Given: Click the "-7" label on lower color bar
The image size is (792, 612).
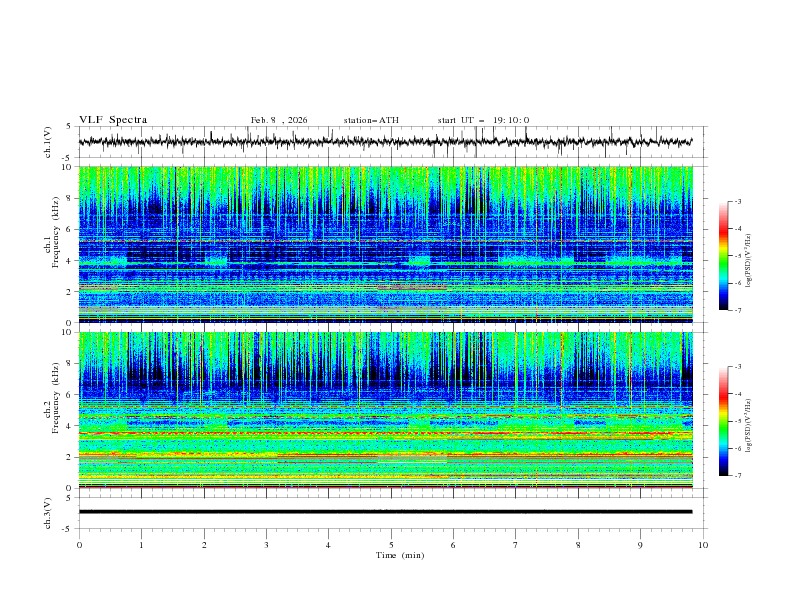Looking at the screenshot, I should 738,476.
